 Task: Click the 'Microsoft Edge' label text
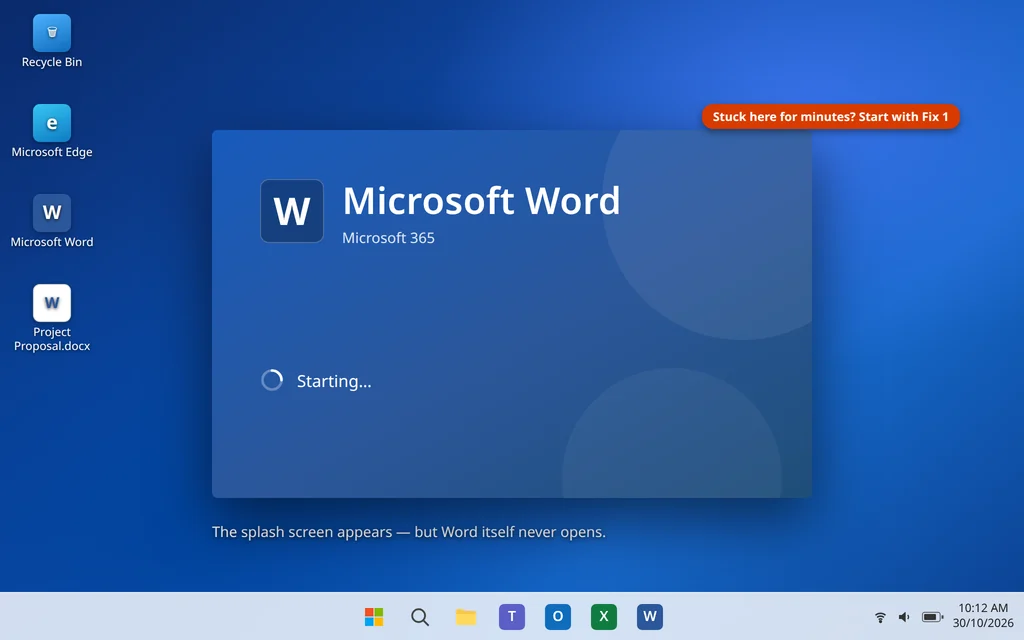coord(52,152)
